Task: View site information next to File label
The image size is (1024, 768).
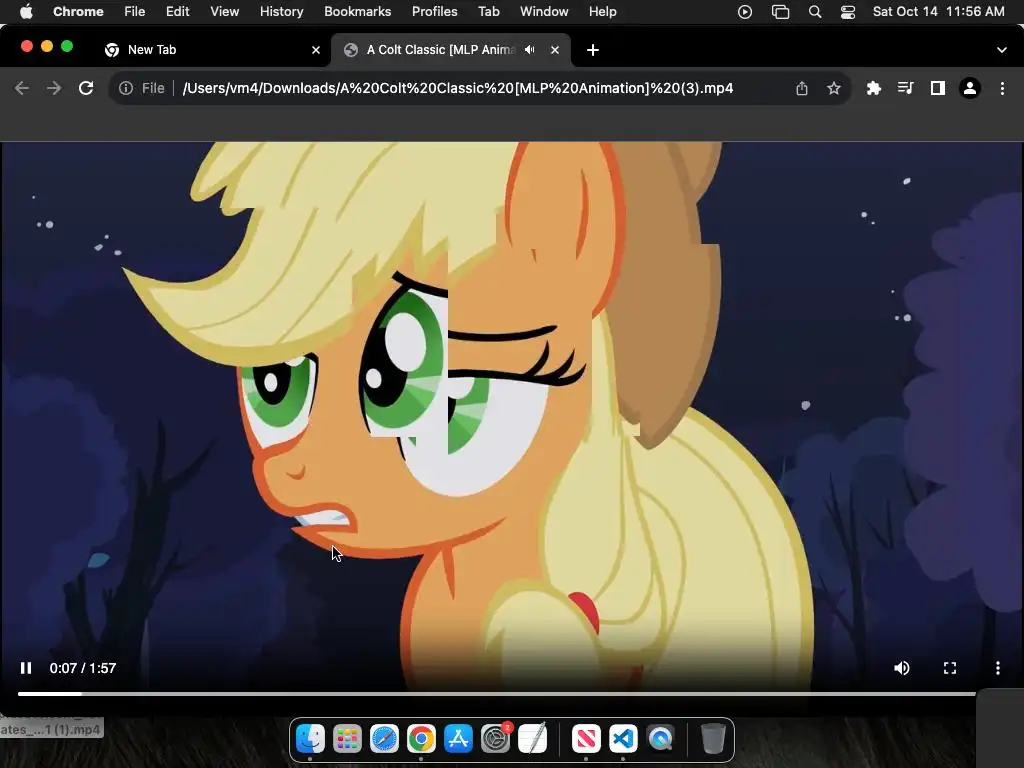Action: 125,88
